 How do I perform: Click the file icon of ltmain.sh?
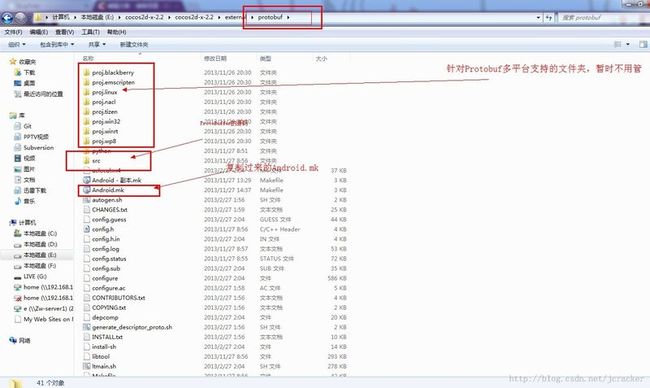tap(87, 366)
